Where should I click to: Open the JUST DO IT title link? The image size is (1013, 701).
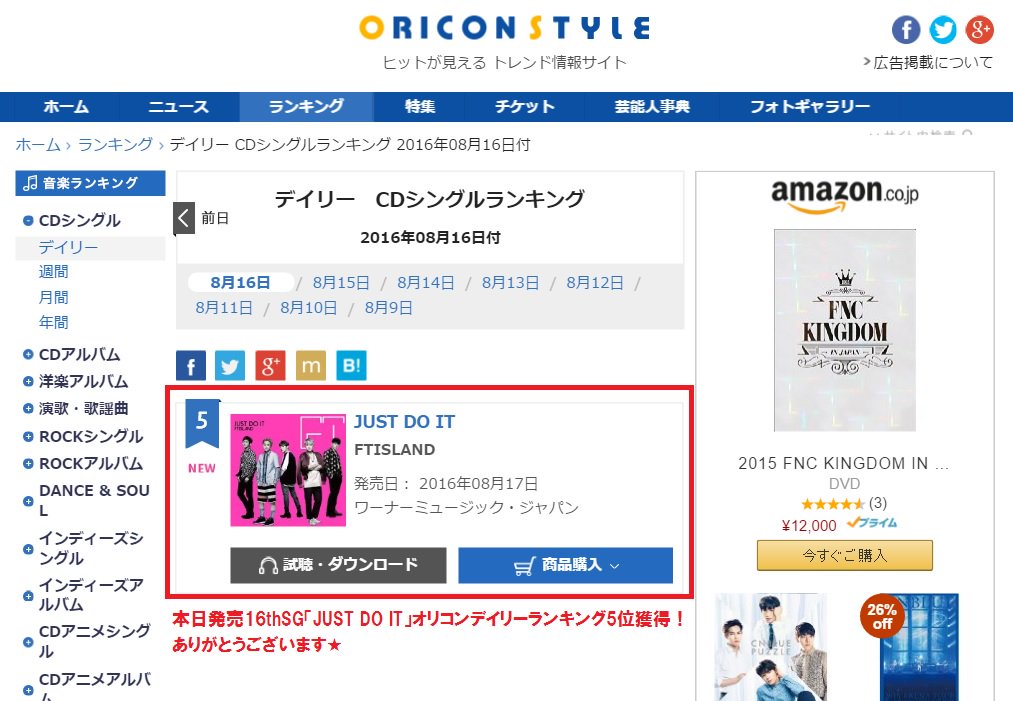(x=404, y=422)
